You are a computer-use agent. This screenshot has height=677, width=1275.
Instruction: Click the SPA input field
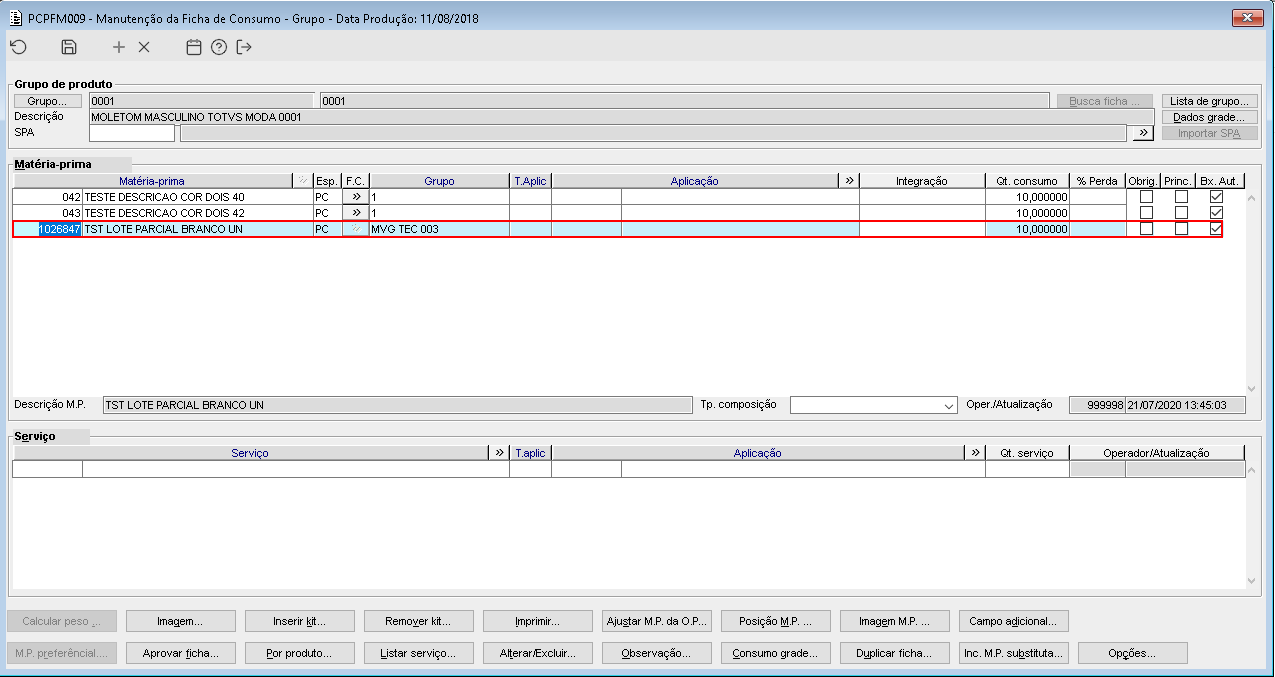[x=131, y=133]
